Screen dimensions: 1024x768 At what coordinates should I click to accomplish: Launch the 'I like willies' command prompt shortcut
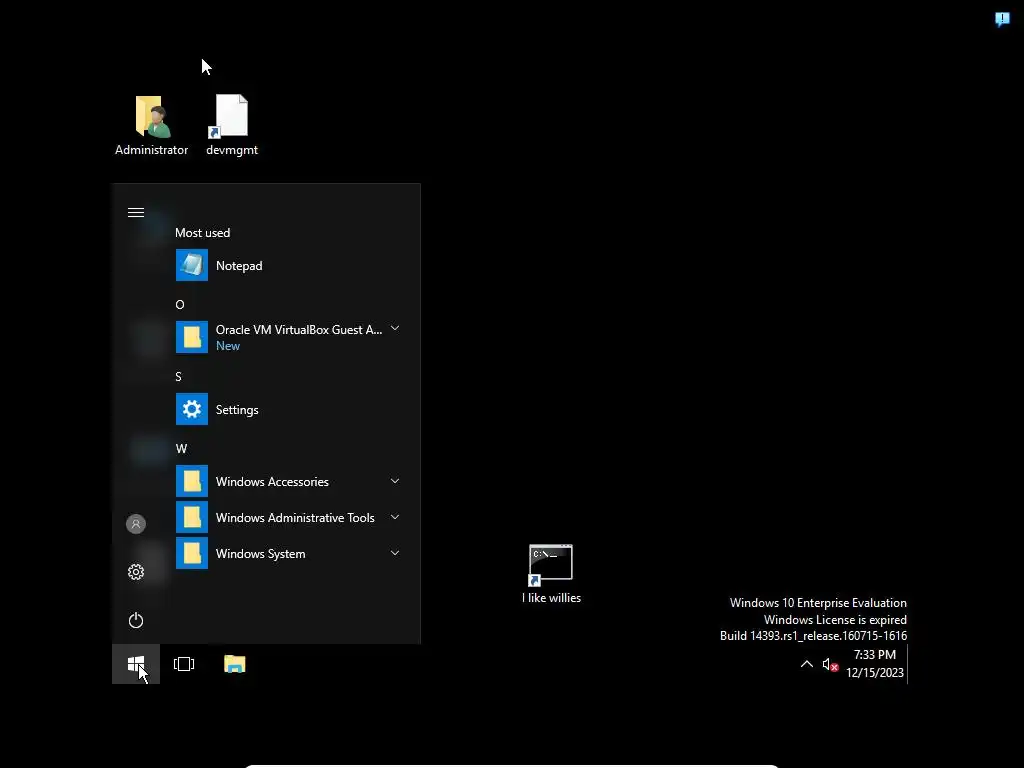pos(551,574)
